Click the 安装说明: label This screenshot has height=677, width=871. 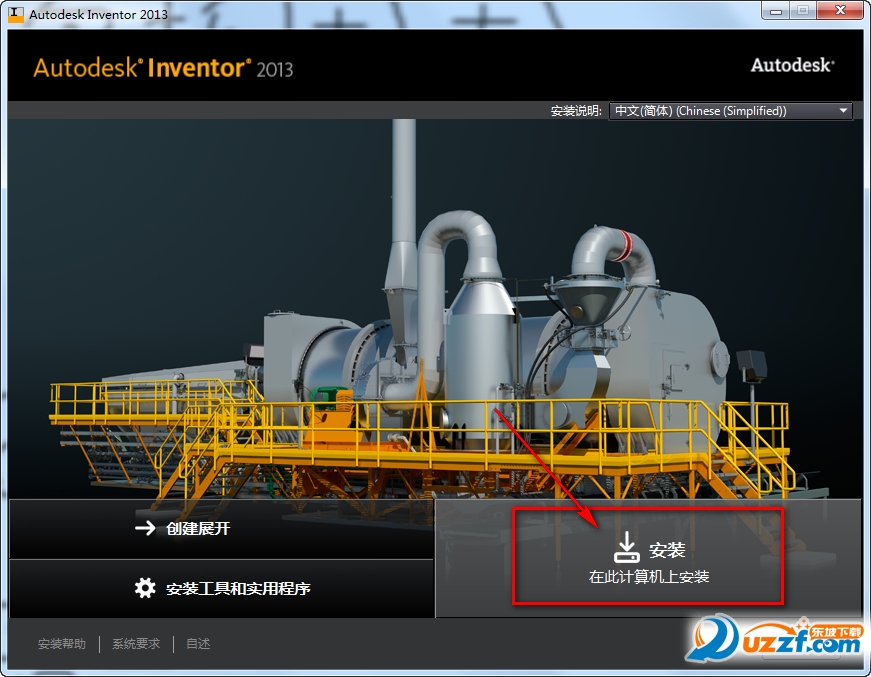(576, 111)
